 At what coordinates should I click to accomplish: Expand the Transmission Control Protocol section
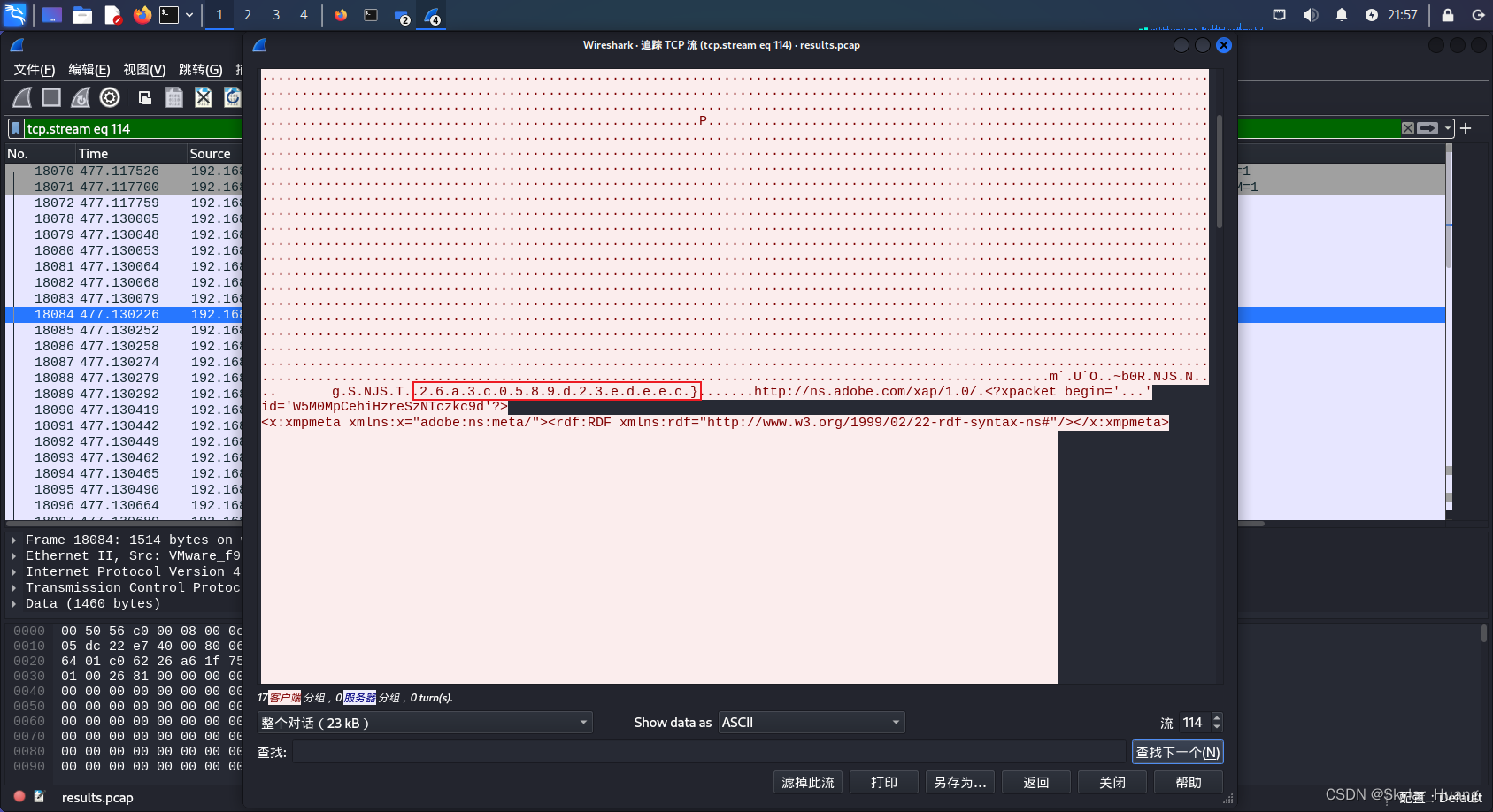tap(14, 587)
